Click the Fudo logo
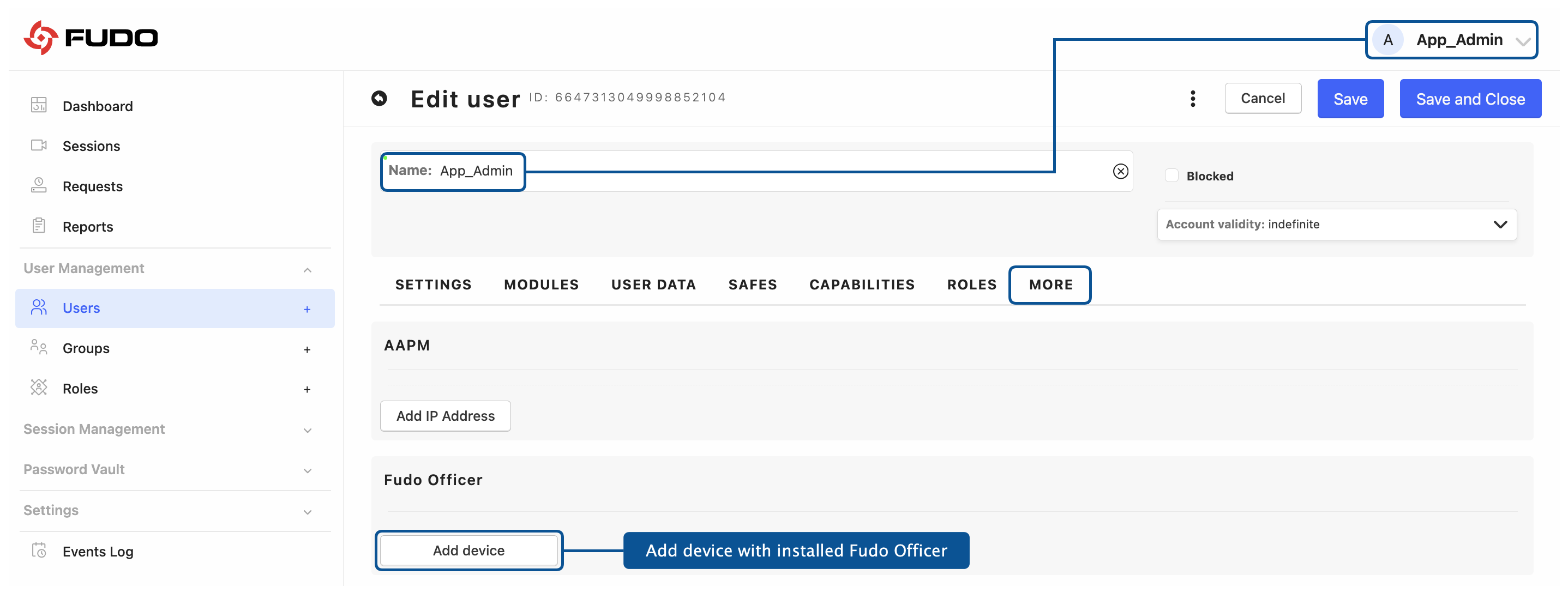 91,38
